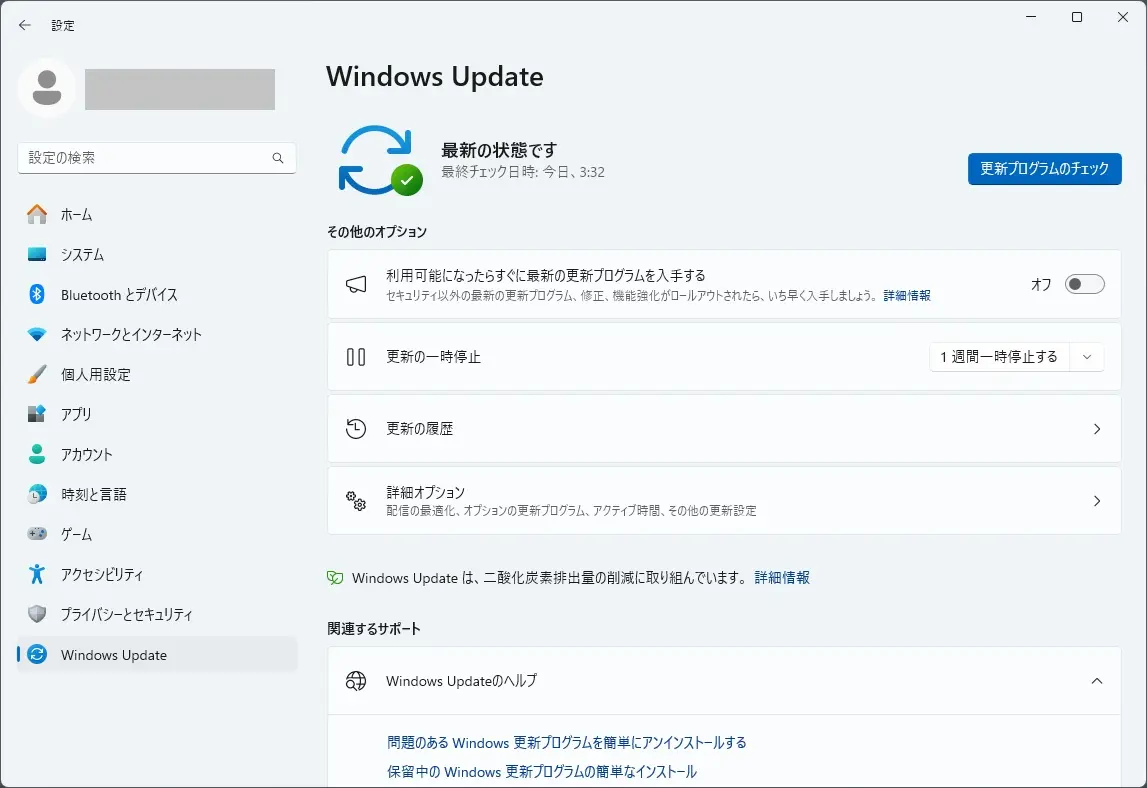
Task: Click the Windows Updateのヘルプ header text
Action: coord(462,681)
